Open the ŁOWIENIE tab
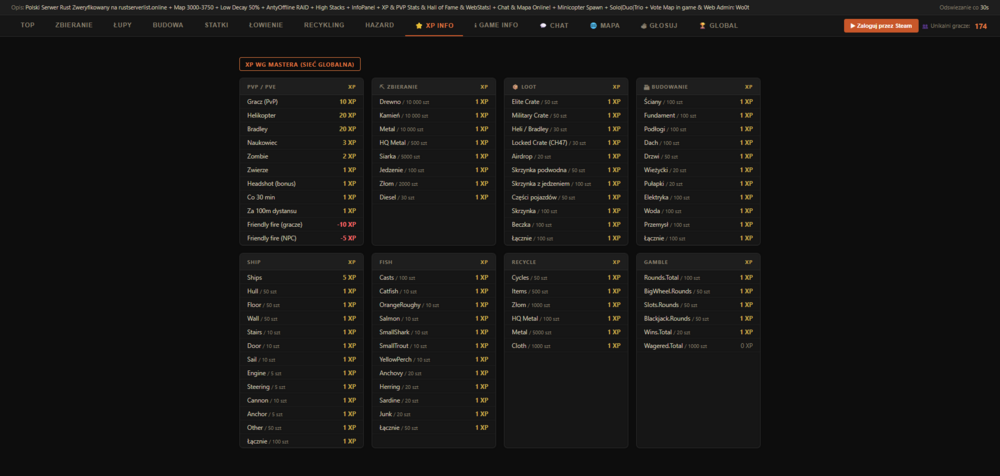This screenshot has height=476, width=1000. pos(266,26)
